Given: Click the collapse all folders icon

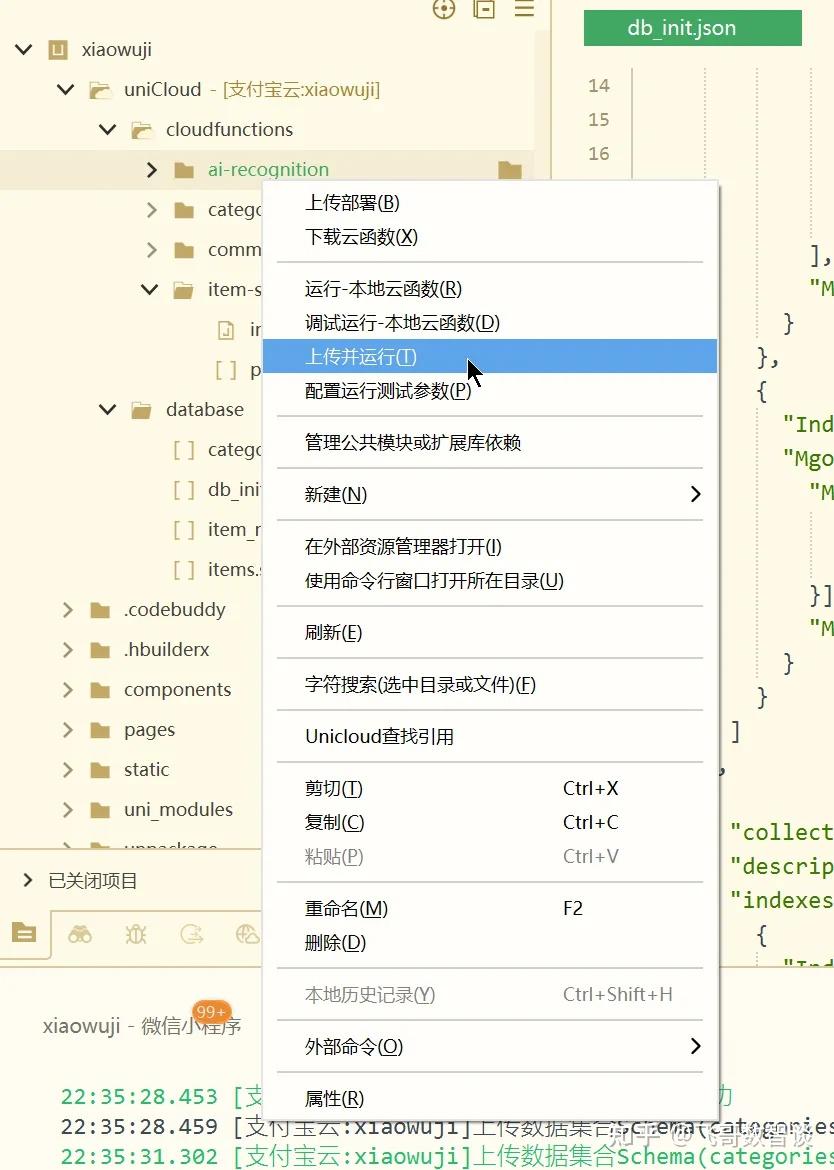Looking at the screenshot, I should coord(484,9).
